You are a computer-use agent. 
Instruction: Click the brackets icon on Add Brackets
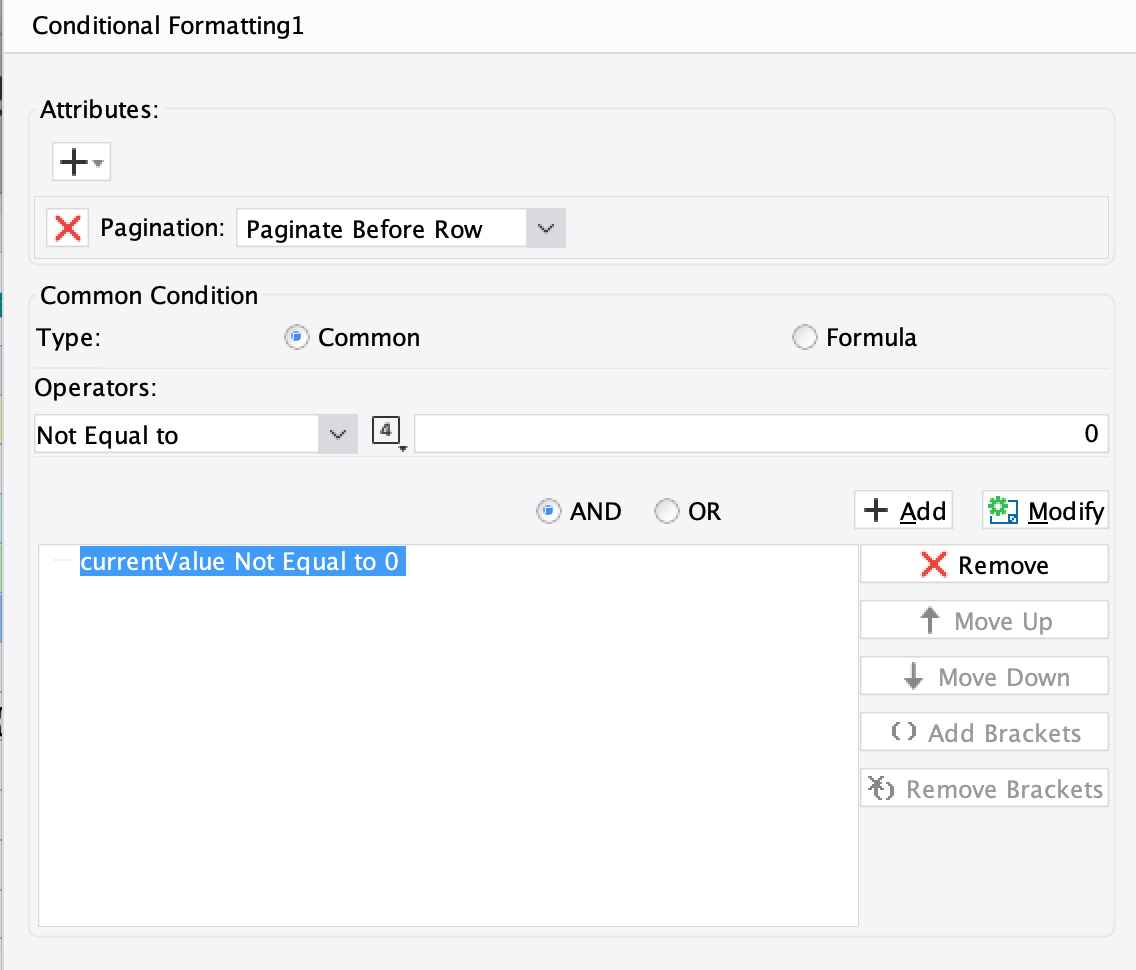903,732
